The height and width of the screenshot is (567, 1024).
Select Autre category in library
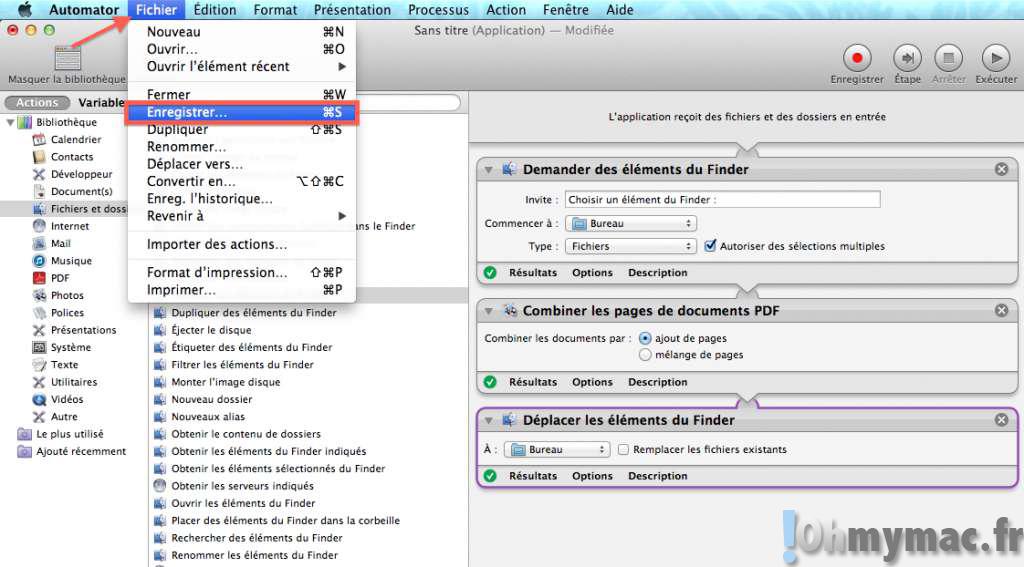63,416
